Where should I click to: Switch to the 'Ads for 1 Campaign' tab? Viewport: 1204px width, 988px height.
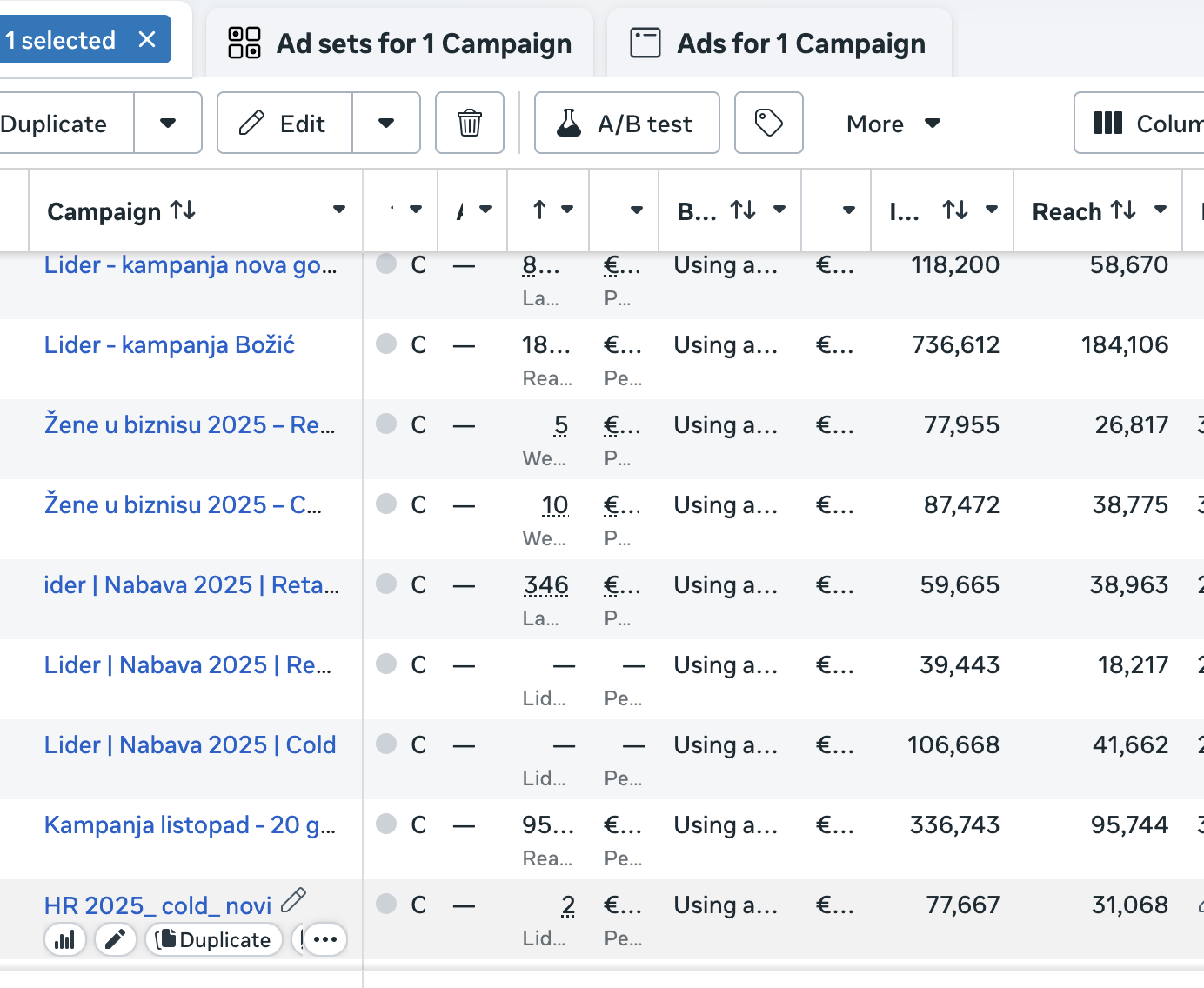point(779,43)
